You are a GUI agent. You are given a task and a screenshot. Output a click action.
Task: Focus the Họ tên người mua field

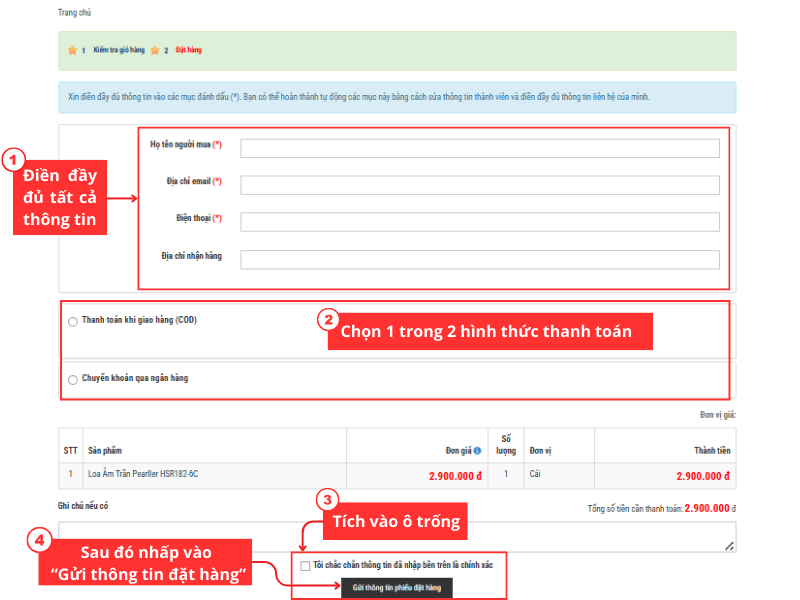click(x=479, y=149)
